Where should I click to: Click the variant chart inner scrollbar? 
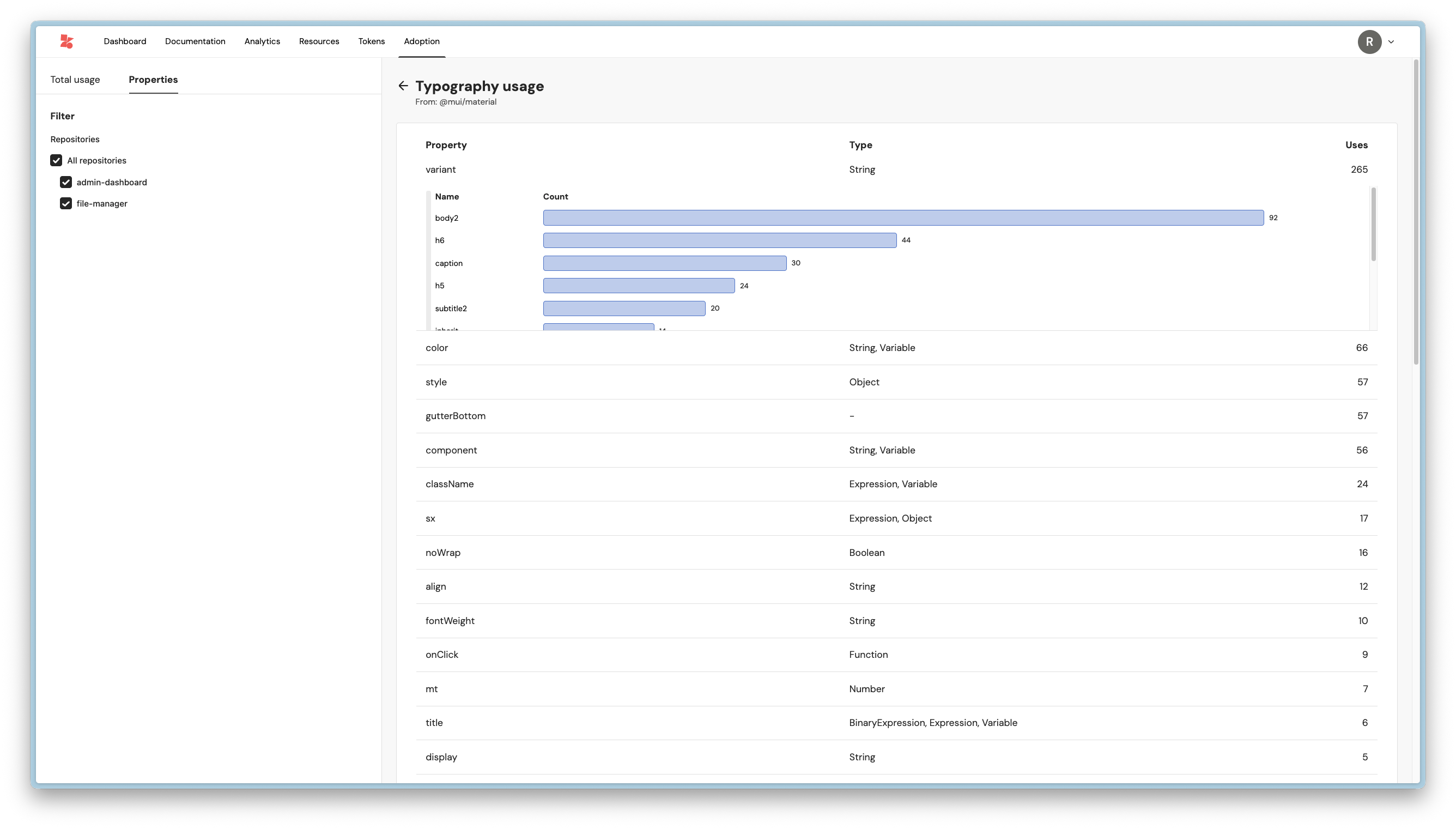pos(1373,225)
